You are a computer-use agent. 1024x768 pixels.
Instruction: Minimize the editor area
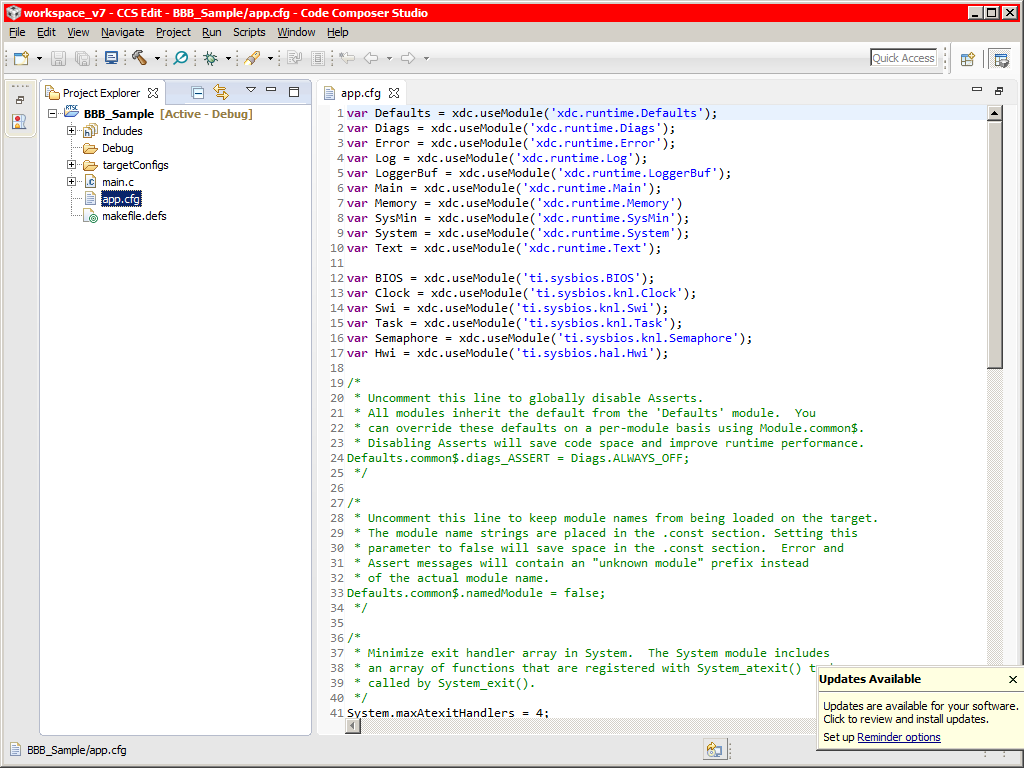coord(976,89)
